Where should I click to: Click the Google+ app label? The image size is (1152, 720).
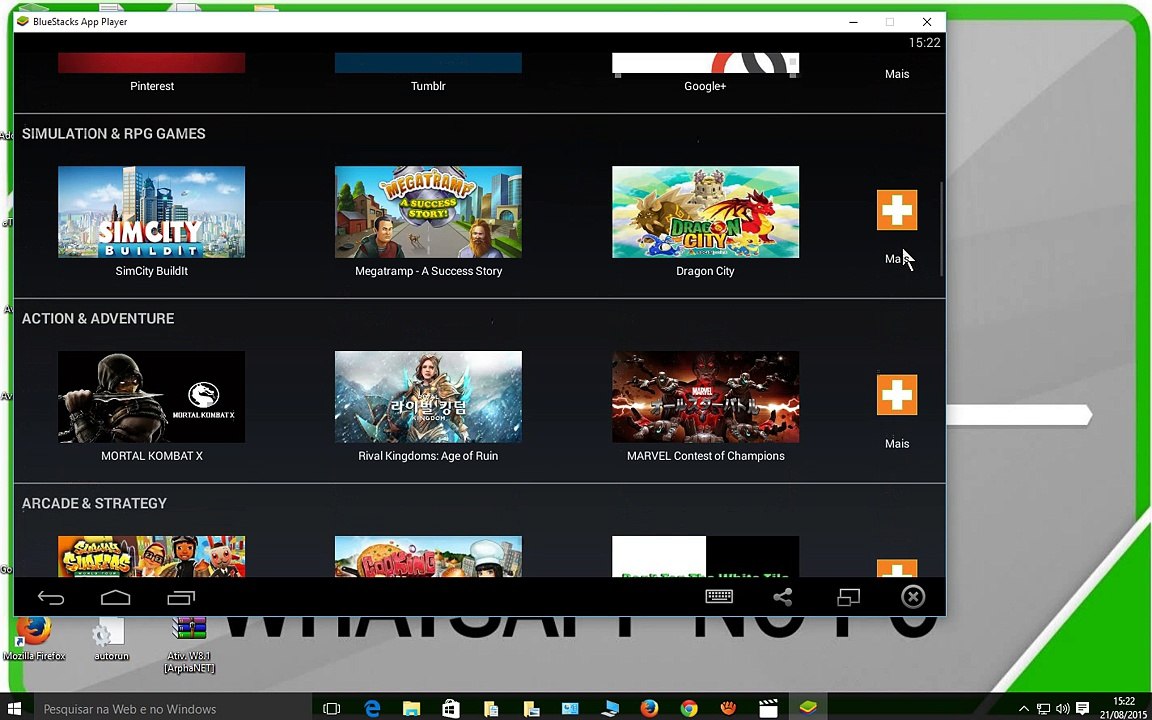705,86
